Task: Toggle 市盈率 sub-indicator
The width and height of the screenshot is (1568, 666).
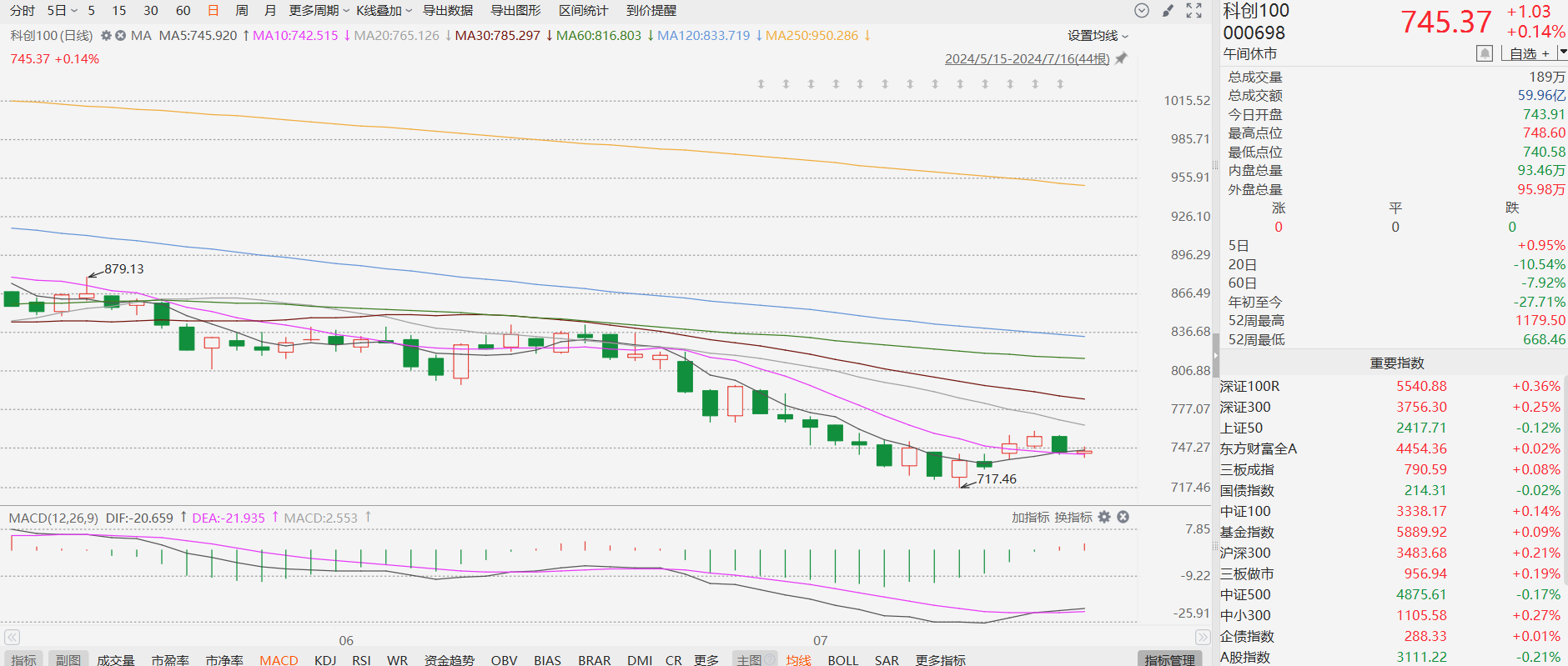Action: point(170,659)
